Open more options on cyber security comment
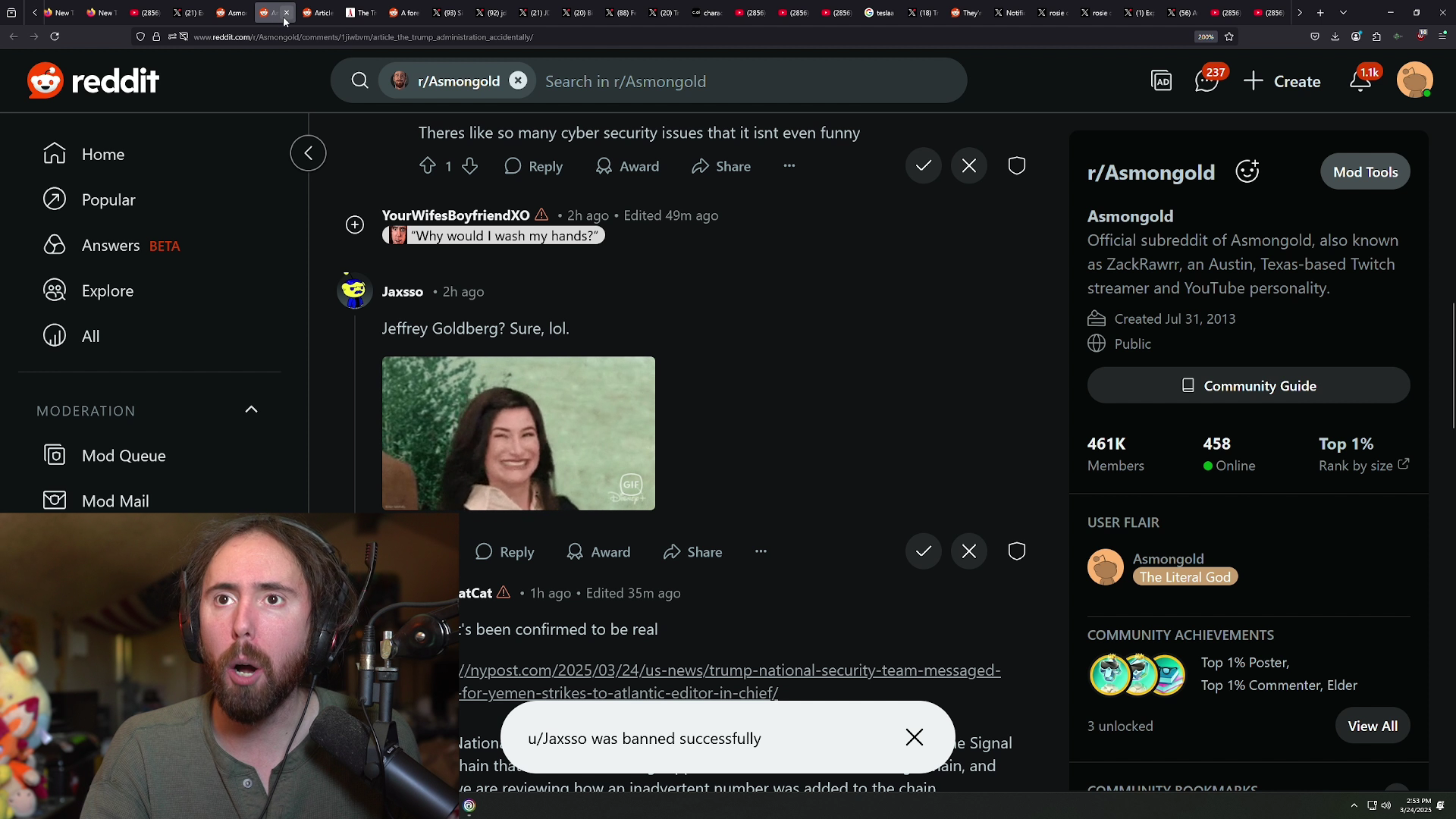 [x=789, y=166]
